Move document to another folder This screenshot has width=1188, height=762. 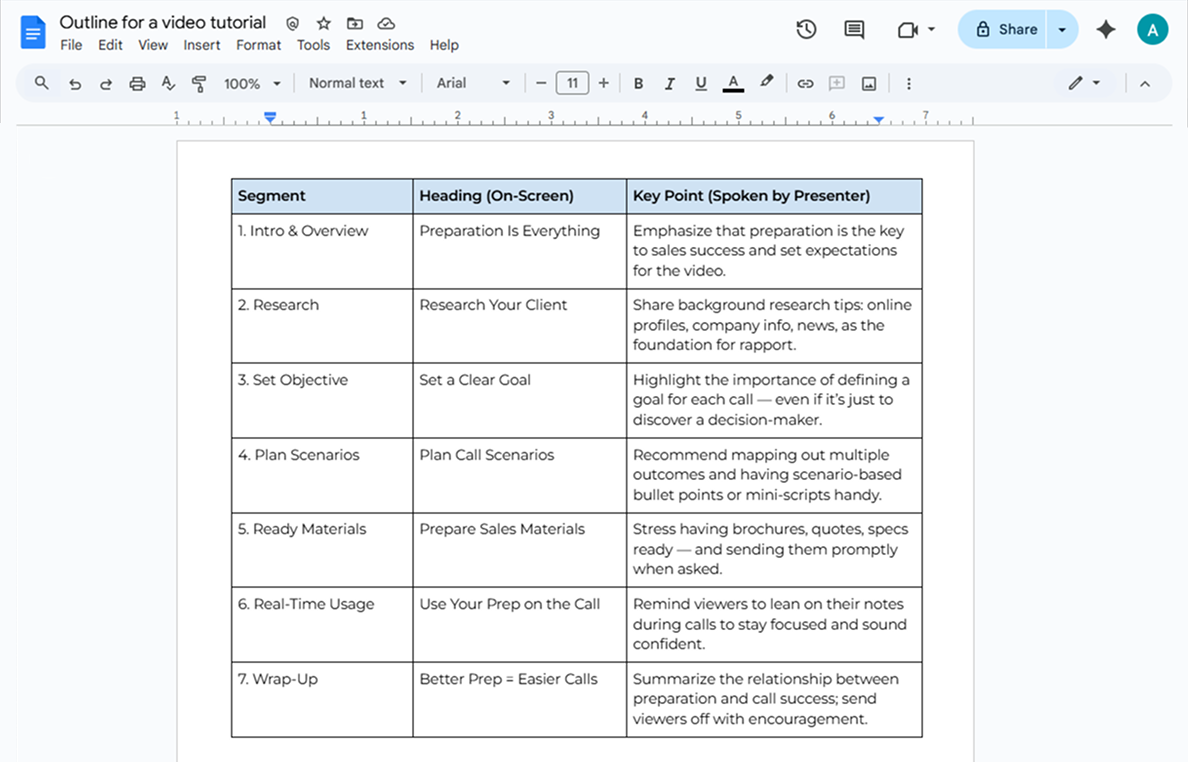click(354, 22)
